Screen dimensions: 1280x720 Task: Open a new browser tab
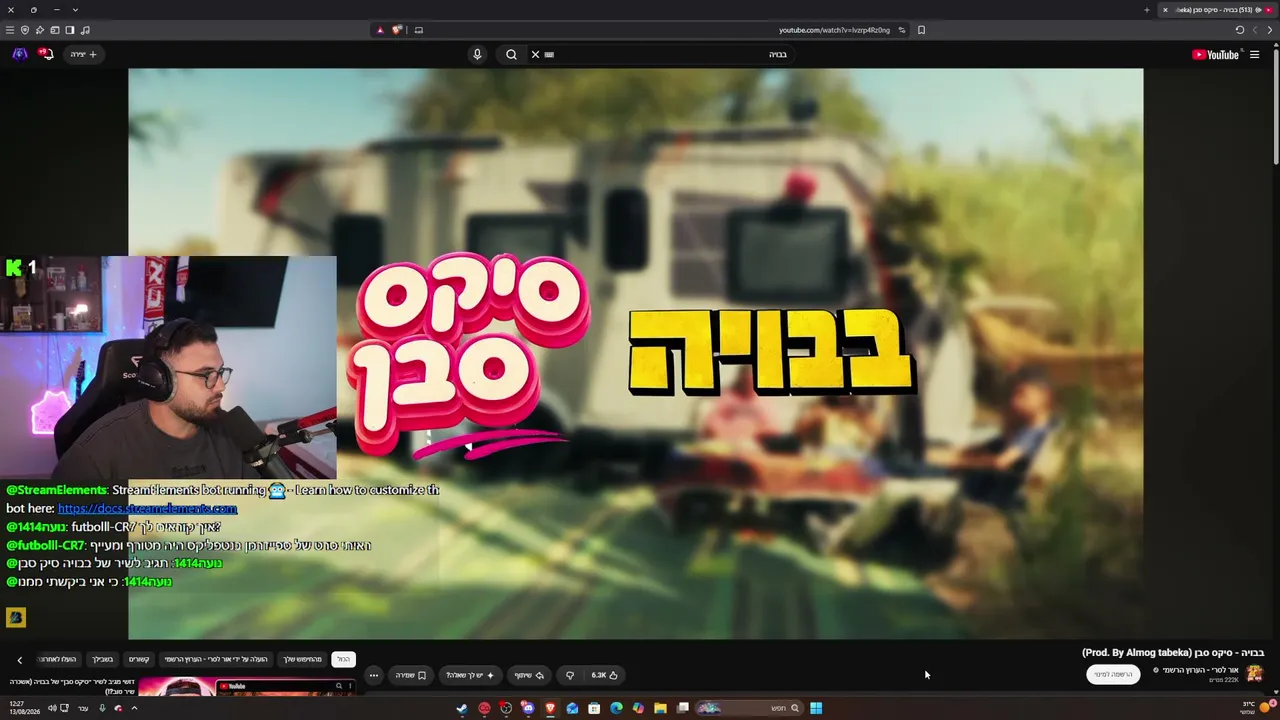1147,10
